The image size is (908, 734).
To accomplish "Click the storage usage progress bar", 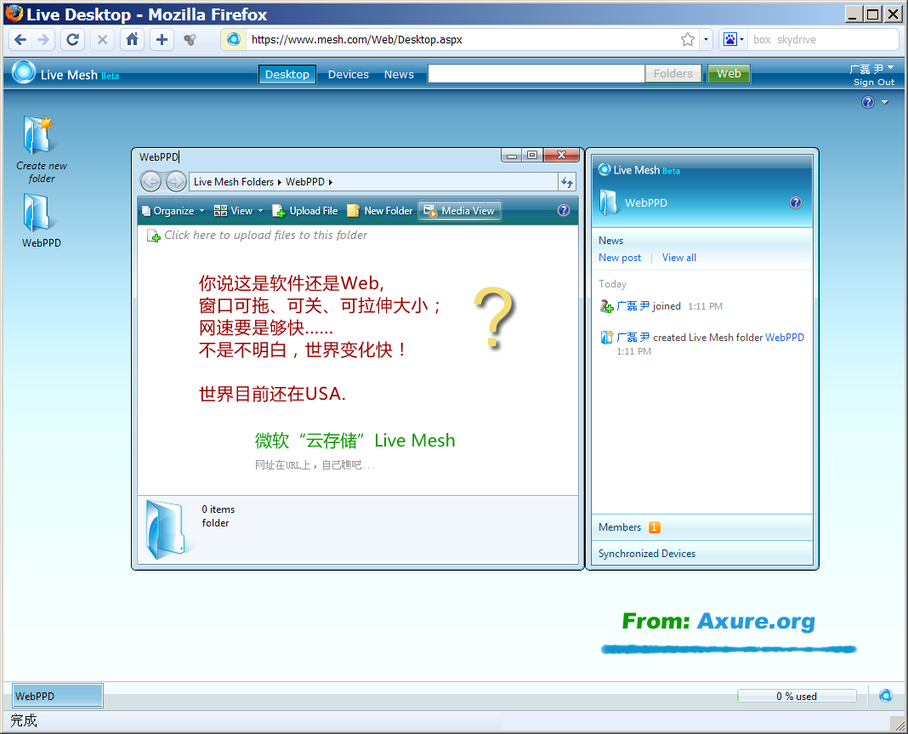I will 796,696.
